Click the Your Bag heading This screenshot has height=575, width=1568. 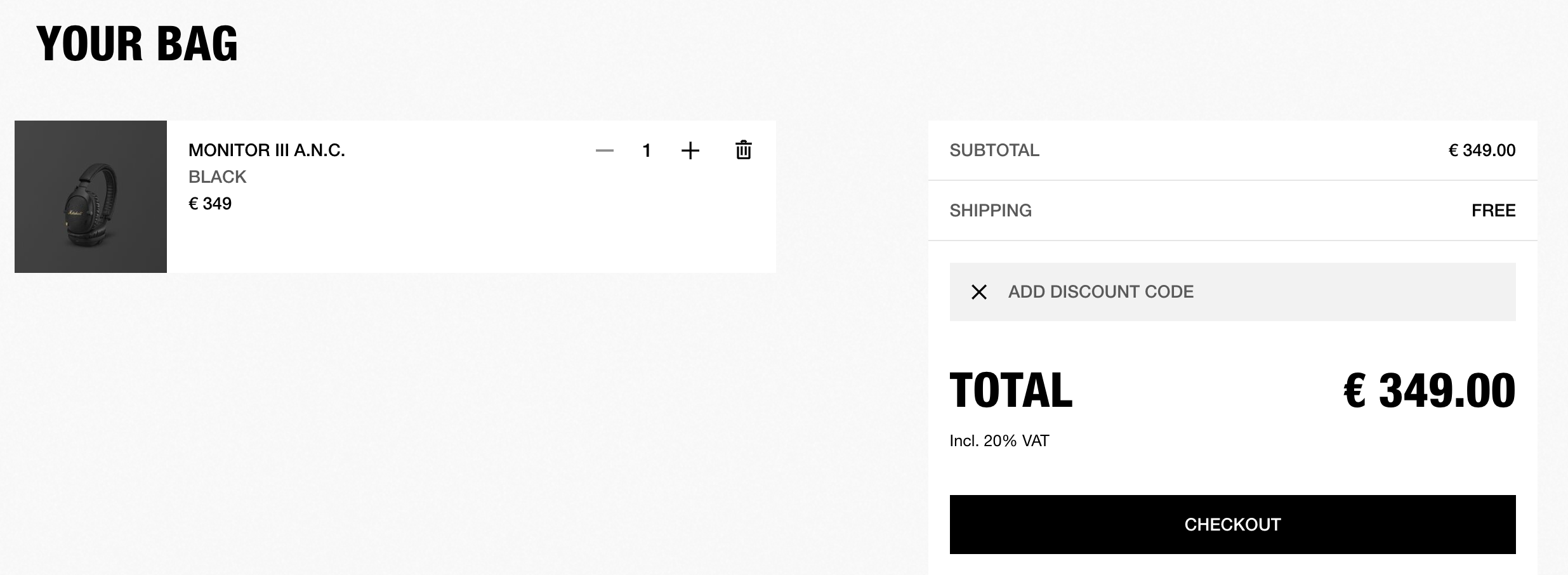tap(137, 44)
